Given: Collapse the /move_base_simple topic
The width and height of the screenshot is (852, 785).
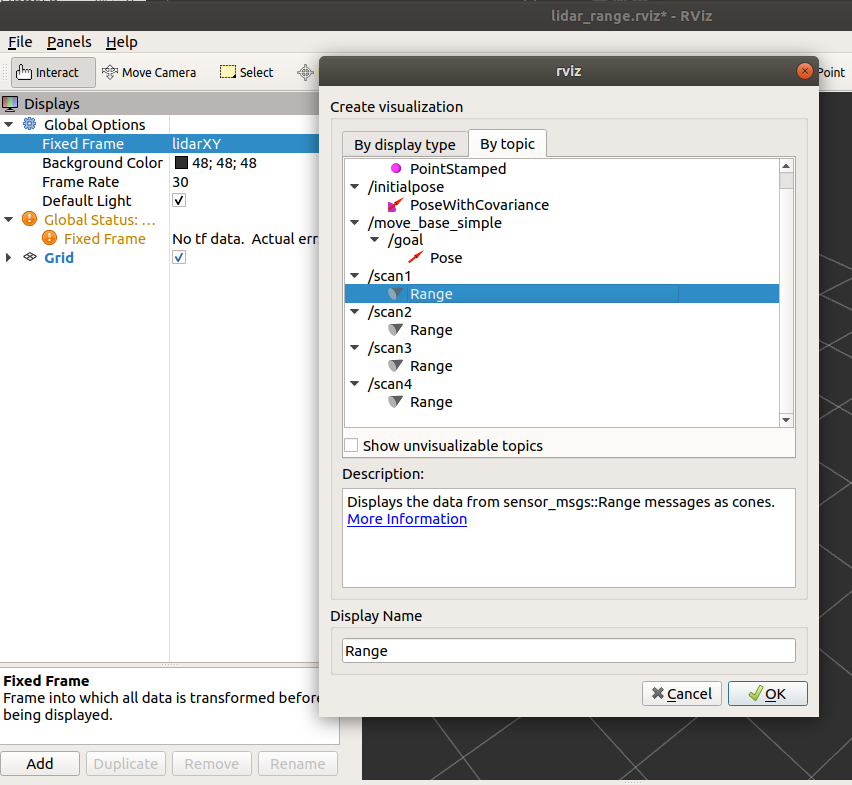Looking at the screenshot, I should pyautogui.click(x=355, y=222).
